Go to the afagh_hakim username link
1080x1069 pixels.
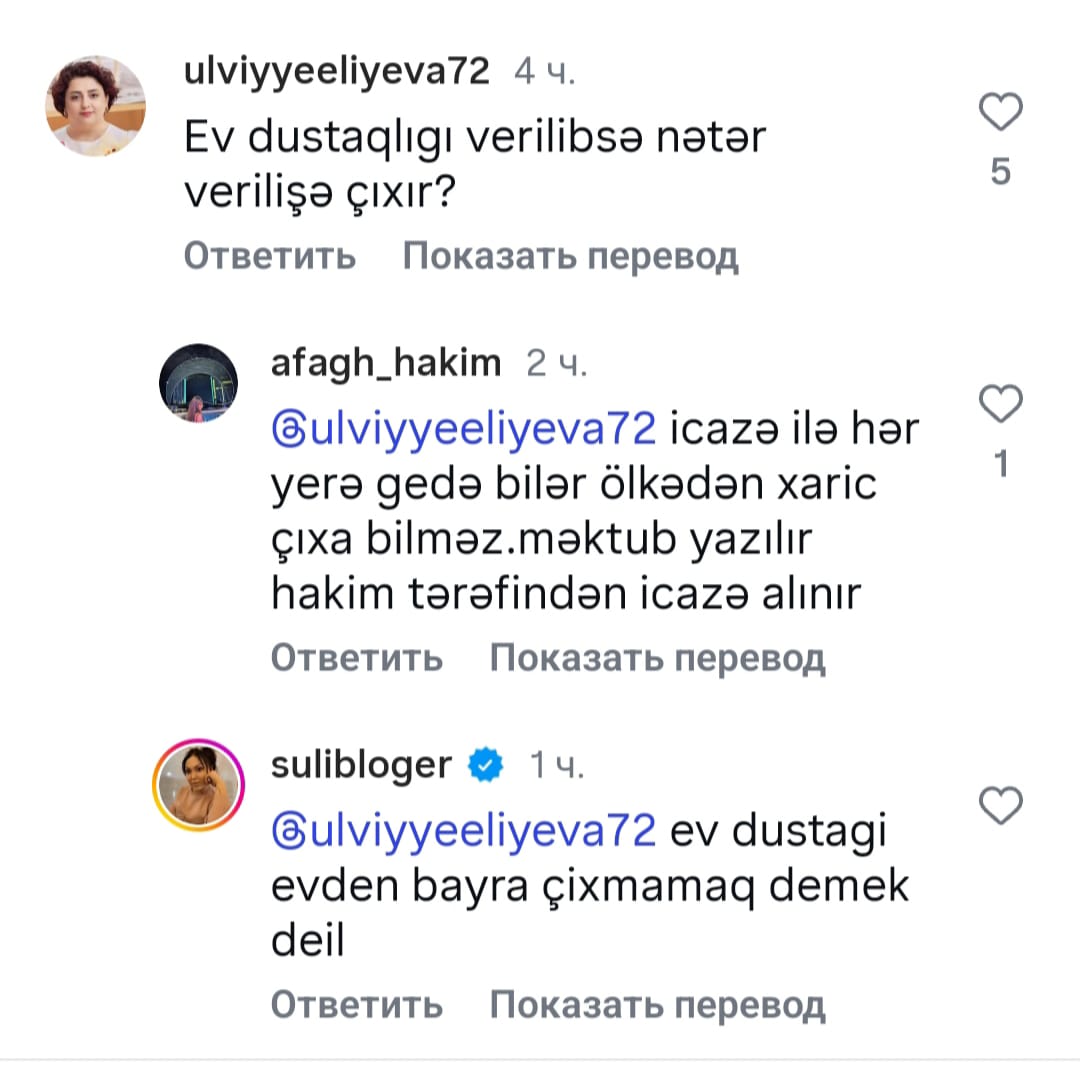click(x=385, y=363)
